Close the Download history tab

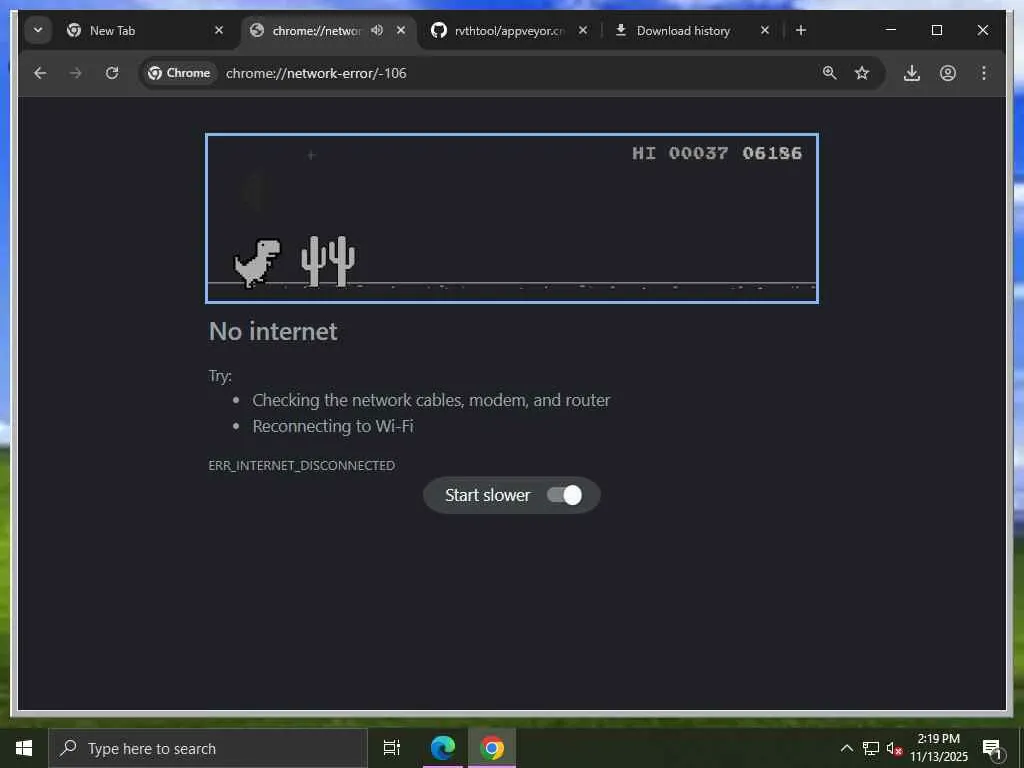(765, 30)
